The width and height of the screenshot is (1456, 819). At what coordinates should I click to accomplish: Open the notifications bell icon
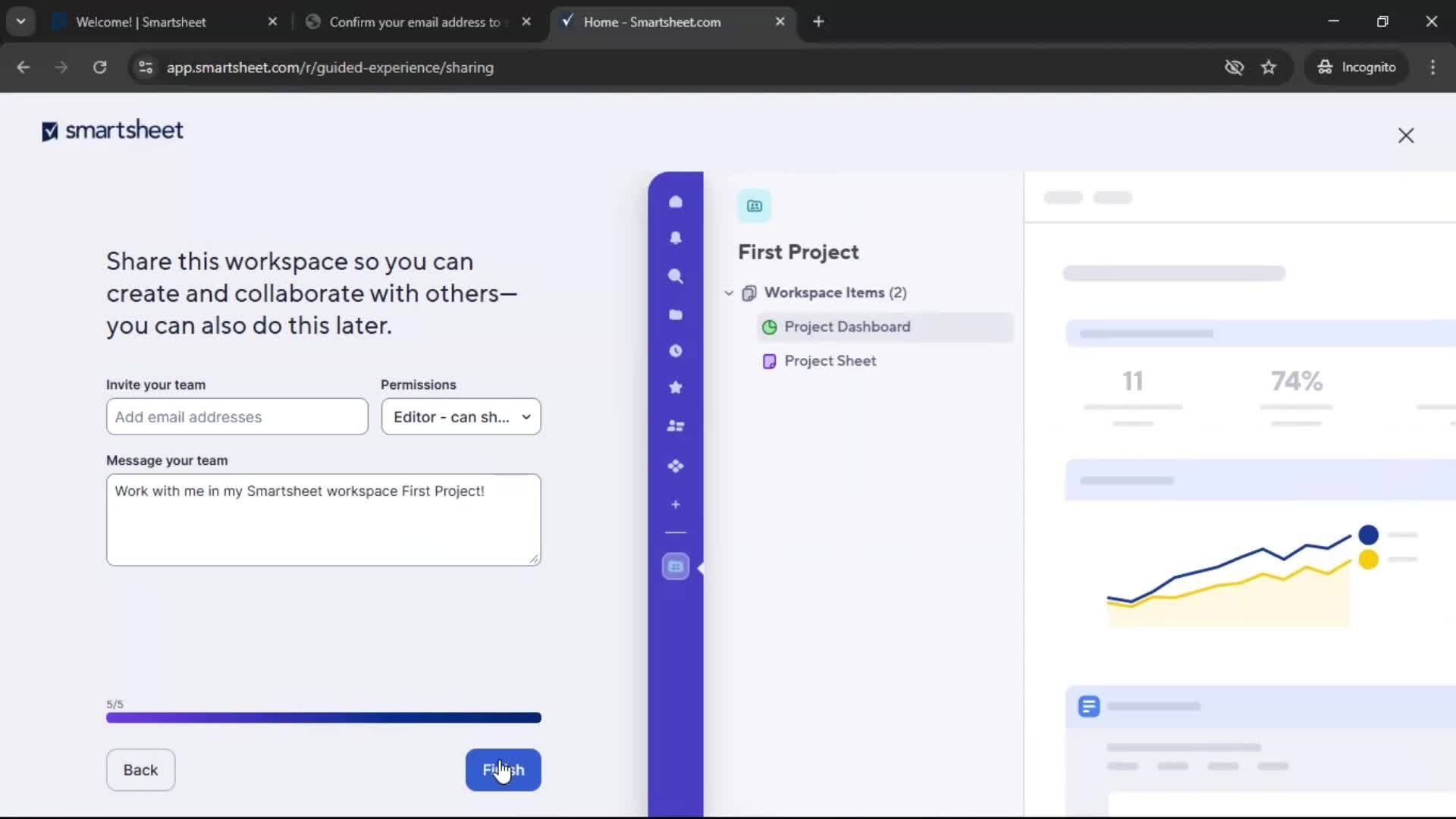[x=676, y=238]
